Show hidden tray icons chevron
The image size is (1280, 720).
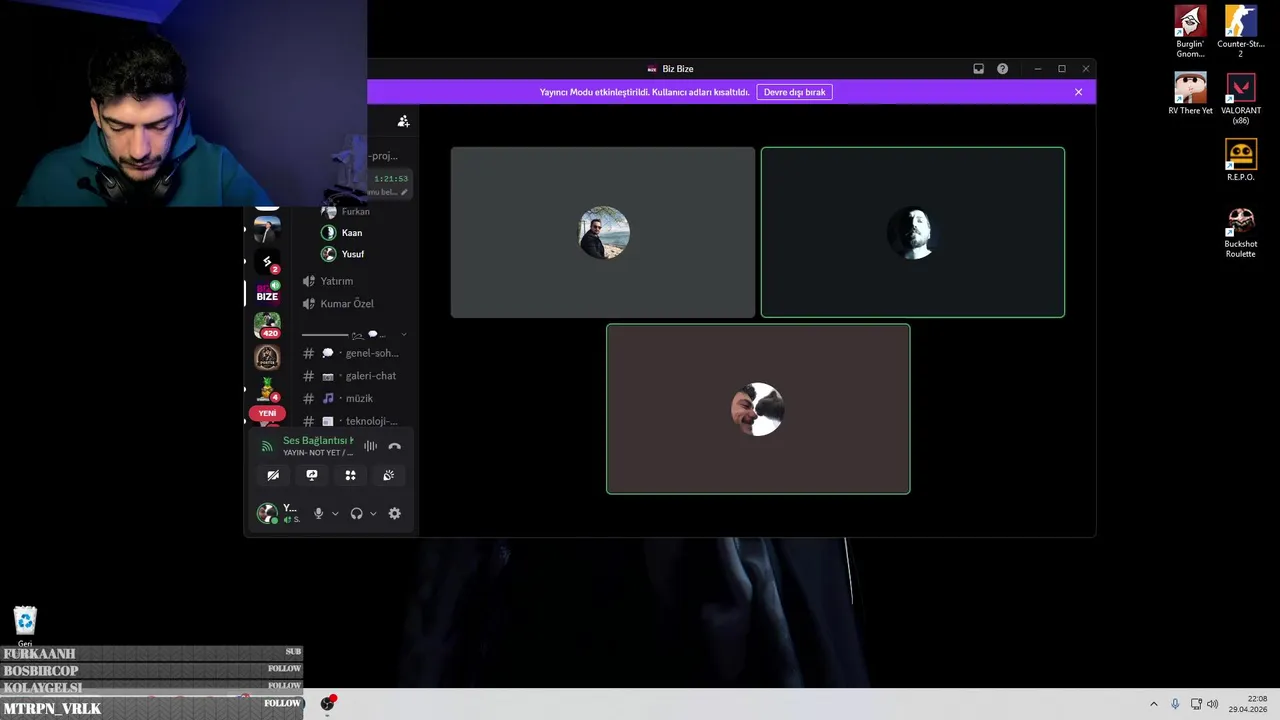click(x=1153, y=704)
